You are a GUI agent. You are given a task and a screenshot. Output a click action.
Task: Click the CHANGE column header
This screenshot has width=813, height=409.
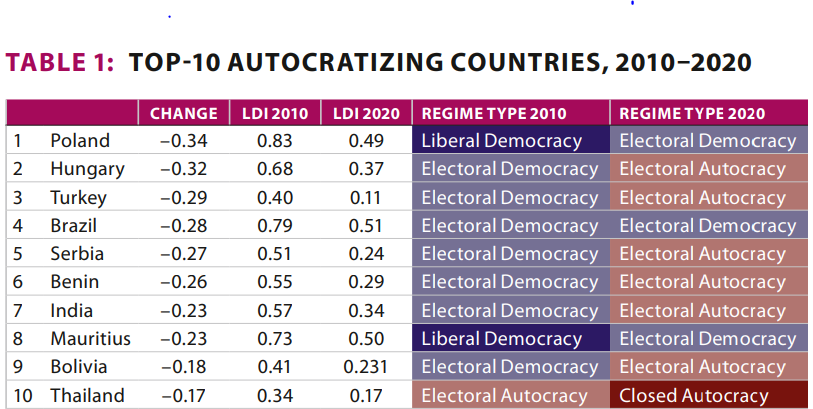coord(183,113)
